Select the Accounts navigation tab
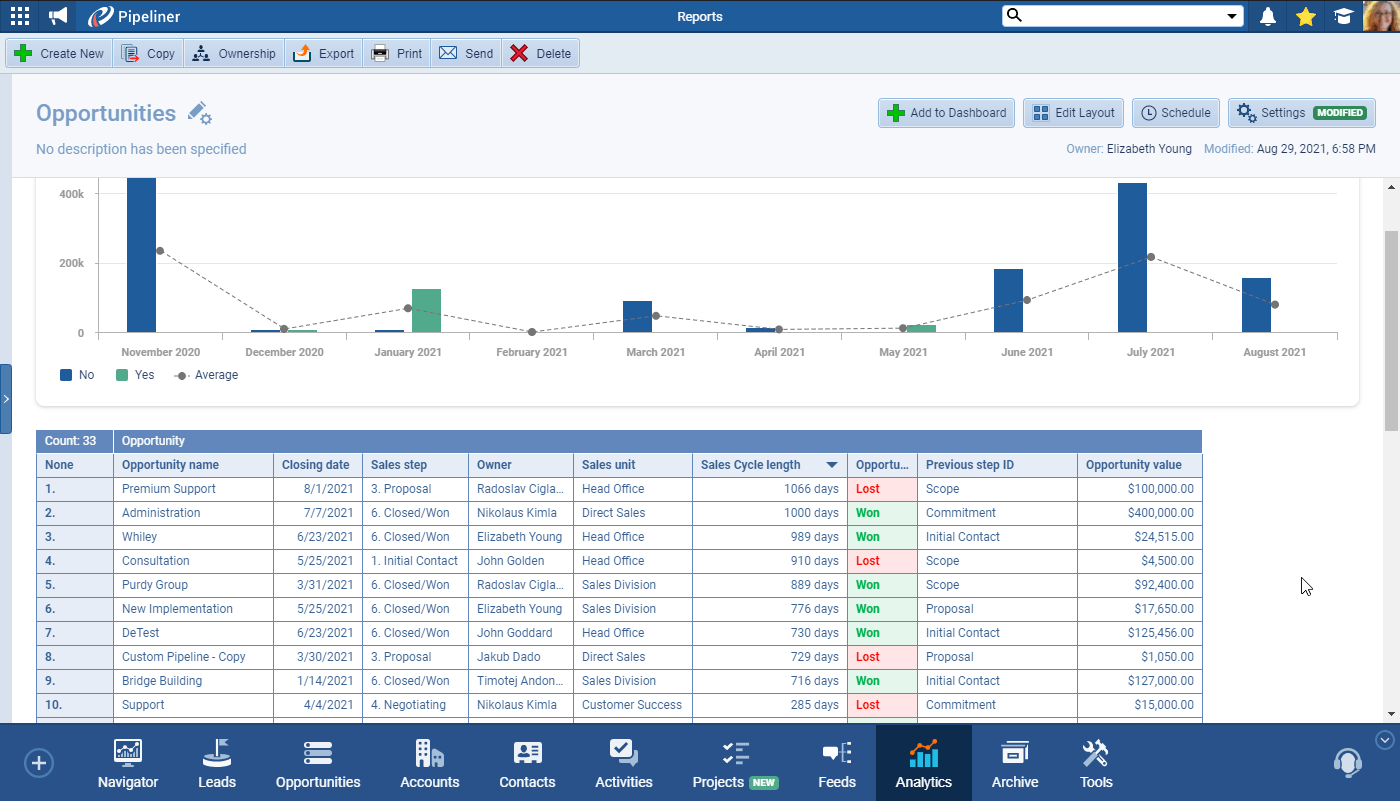Viewport: 1400px width, 801px height. [429, 762]
